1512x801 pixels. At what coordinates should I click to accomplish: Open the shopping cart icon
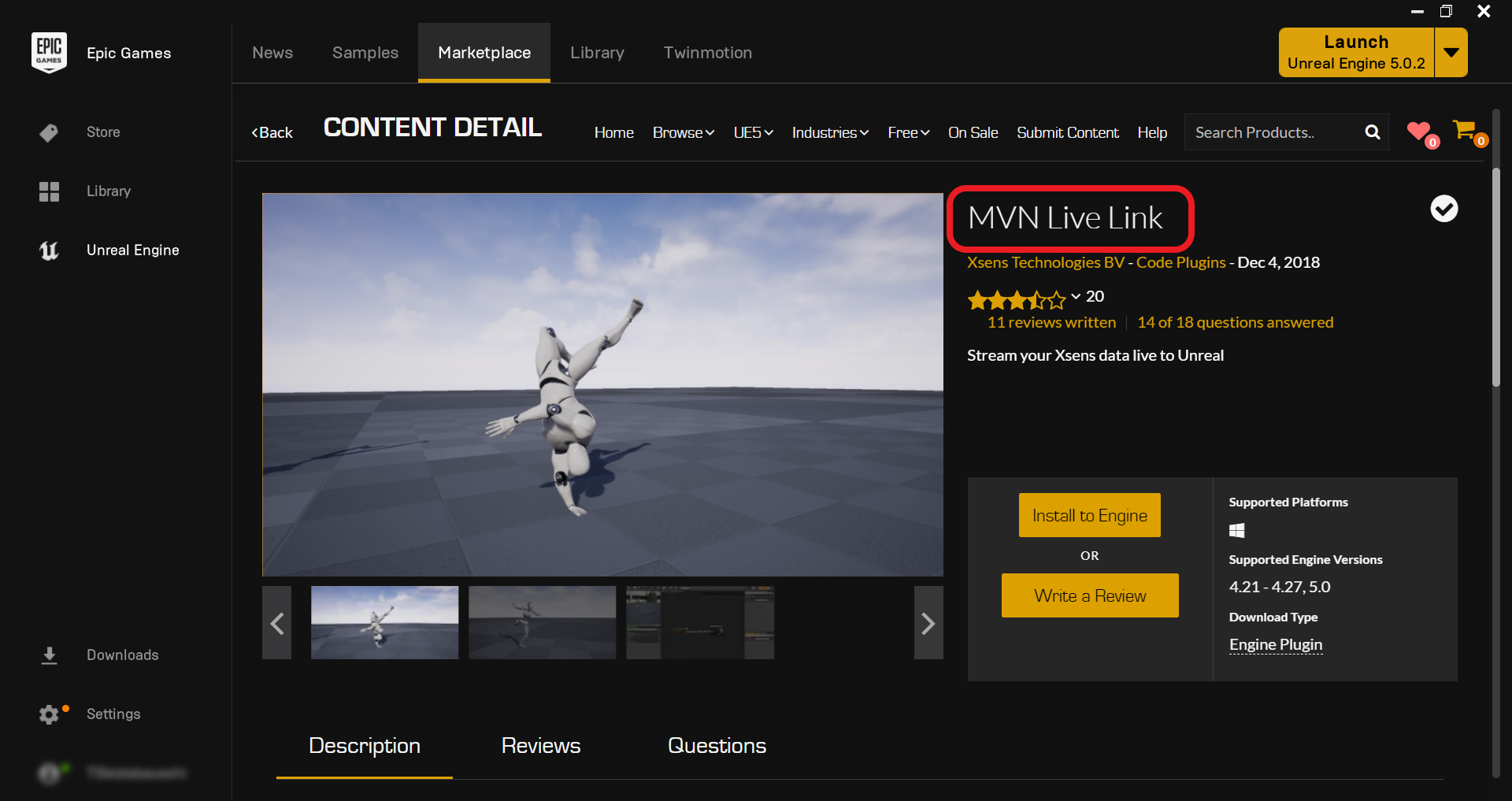(x=1465, y=130)
